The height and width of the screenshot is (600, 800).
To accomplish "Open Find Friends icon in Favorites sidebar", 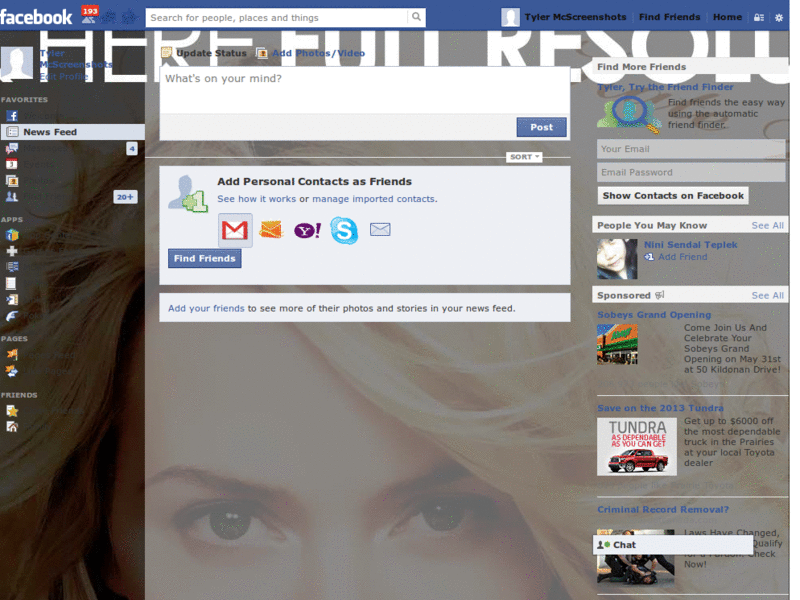I will (x=12, y=196).
